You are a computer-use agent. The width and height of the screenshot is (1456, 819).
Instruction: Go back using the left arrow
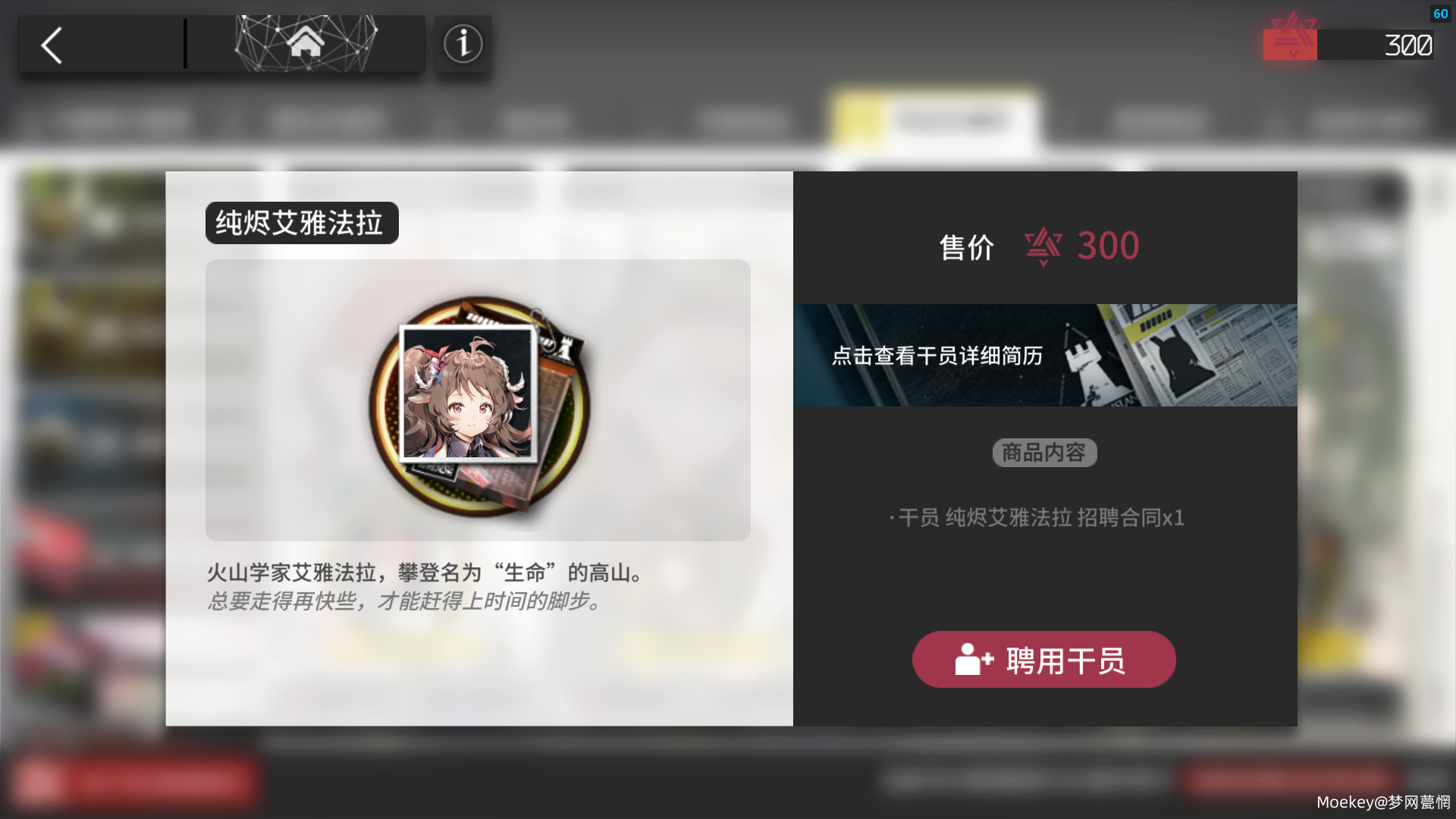52,45
